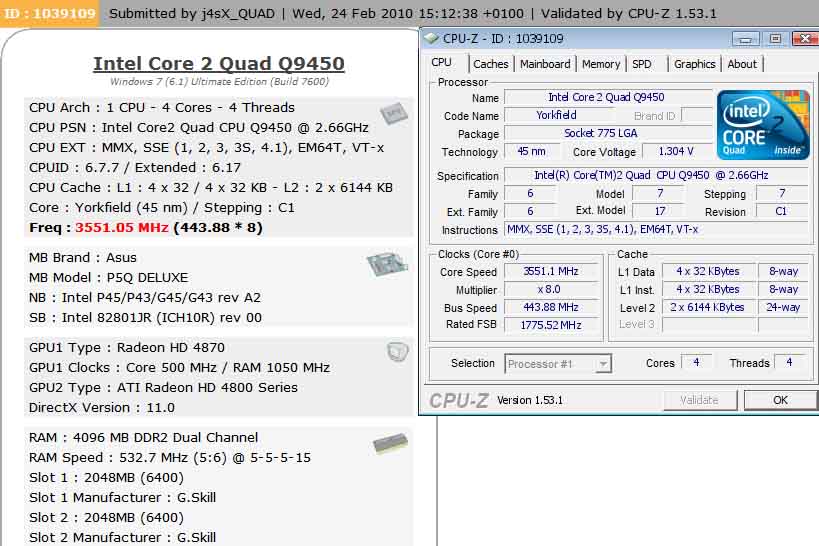Click the L1 Data 4 x 32 KBytes field
The height and width of the screenshot is (546, 819).
pos(708,271)
